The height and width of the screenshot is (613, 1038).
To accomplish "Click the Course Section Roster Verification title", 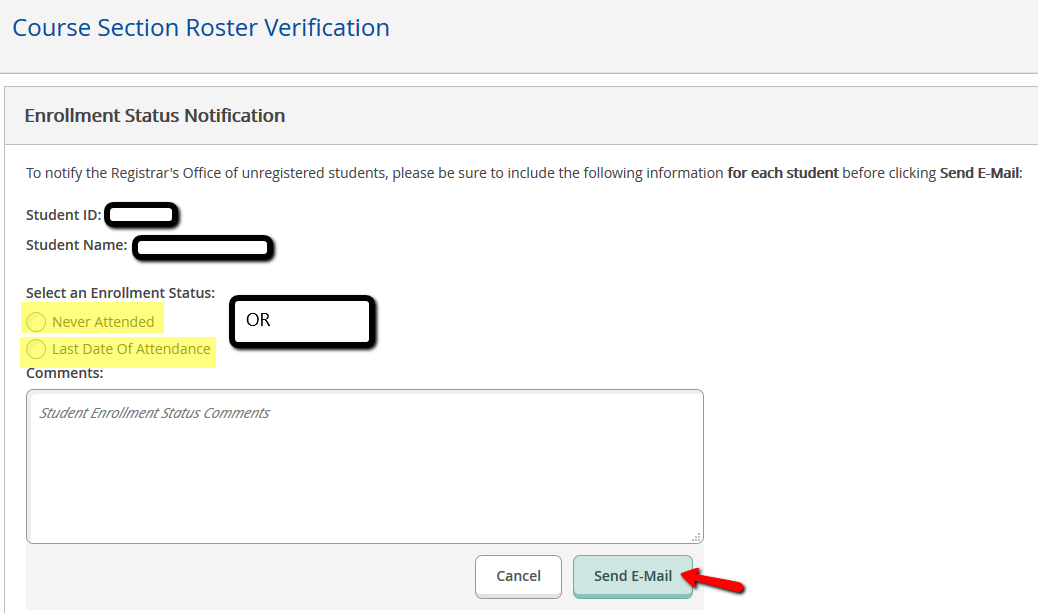I will pyautogui.click(x=201, y=27).
